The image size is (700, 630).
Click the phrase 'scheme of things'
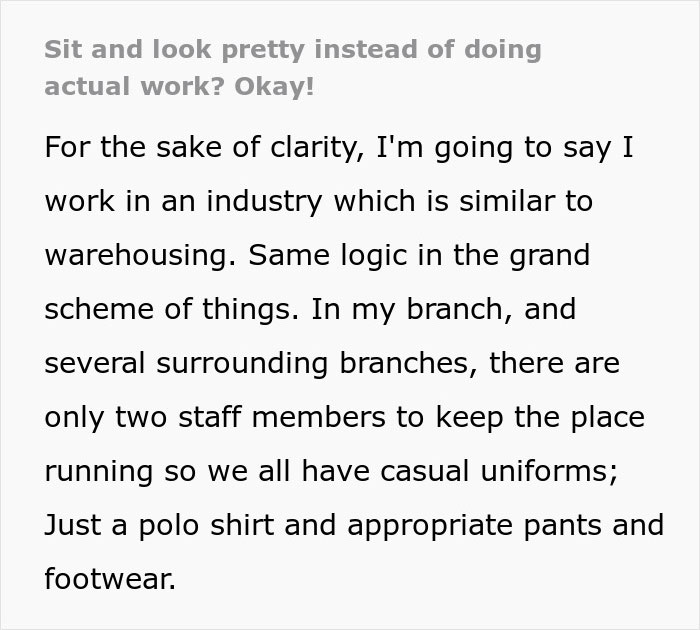point(171,309)
